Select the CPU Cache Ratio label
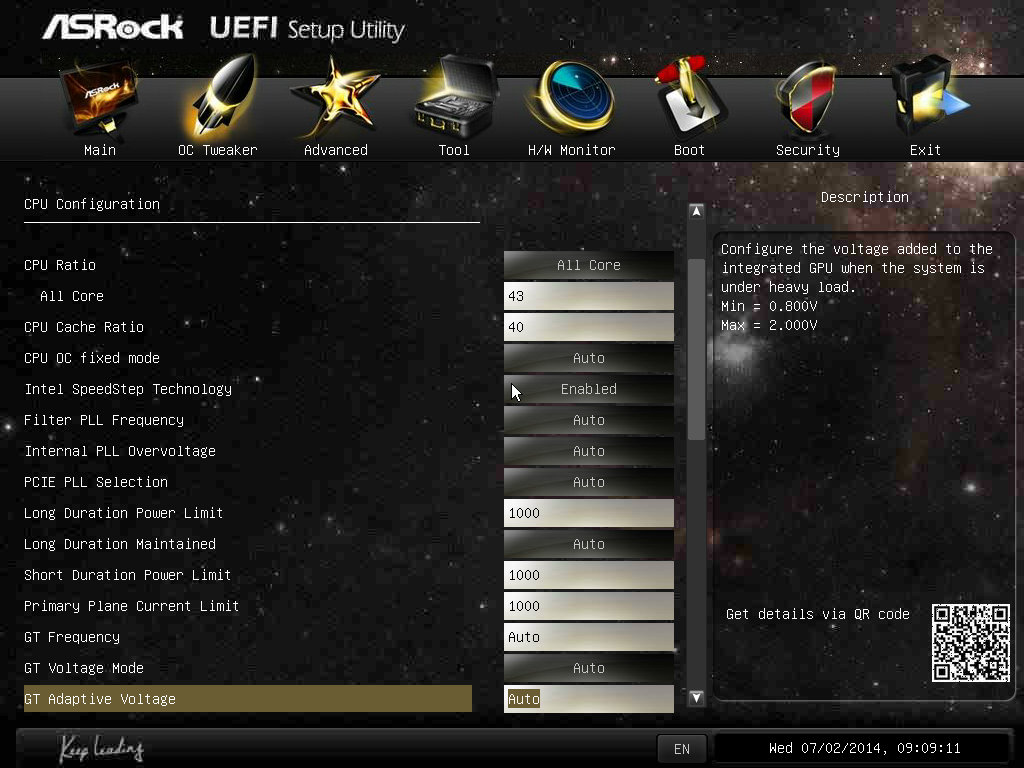1024x768 pixels. (x=84, y=327)
